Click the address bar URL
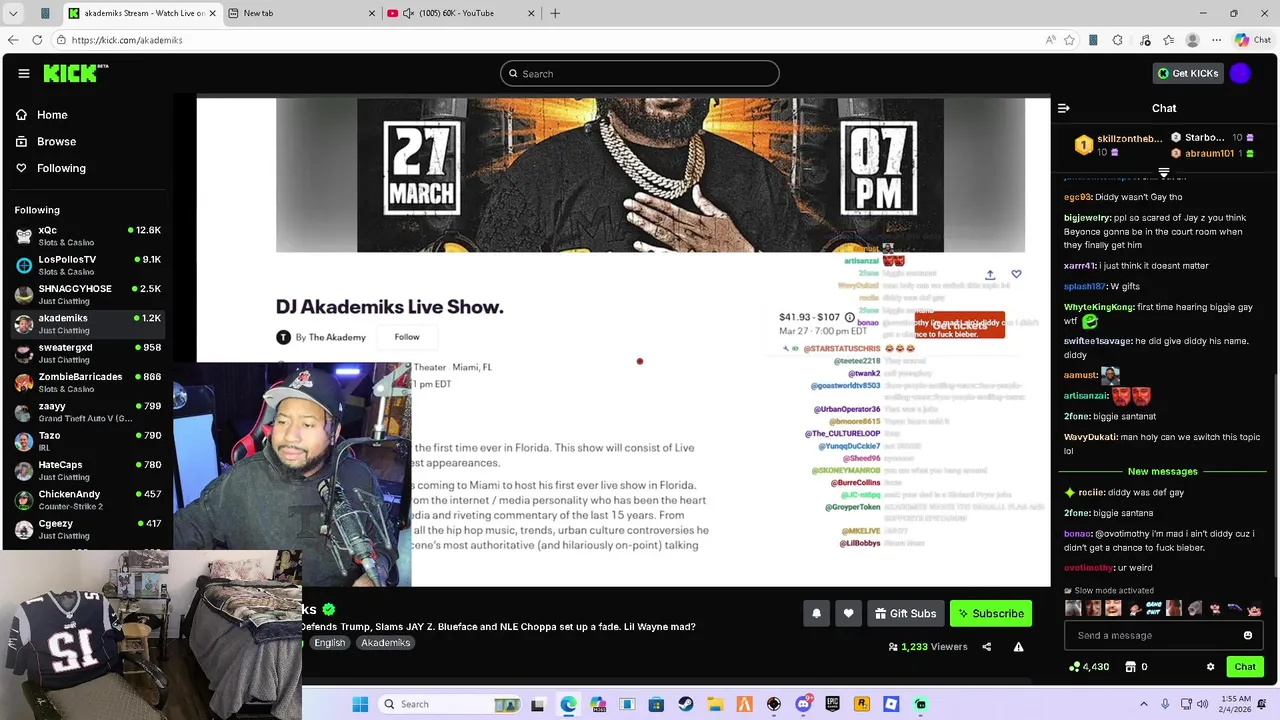 pos(127,40)
